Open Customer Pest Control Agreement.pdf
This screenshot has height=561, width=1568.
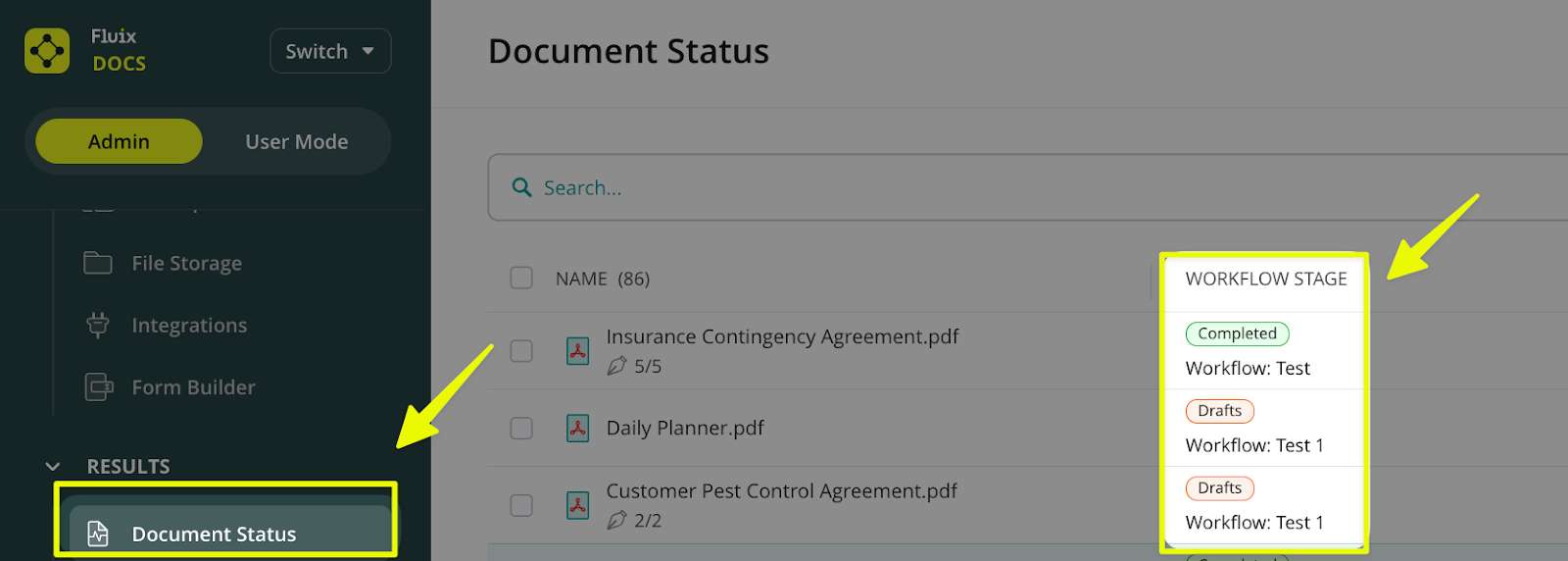click(x=781, y=491)
